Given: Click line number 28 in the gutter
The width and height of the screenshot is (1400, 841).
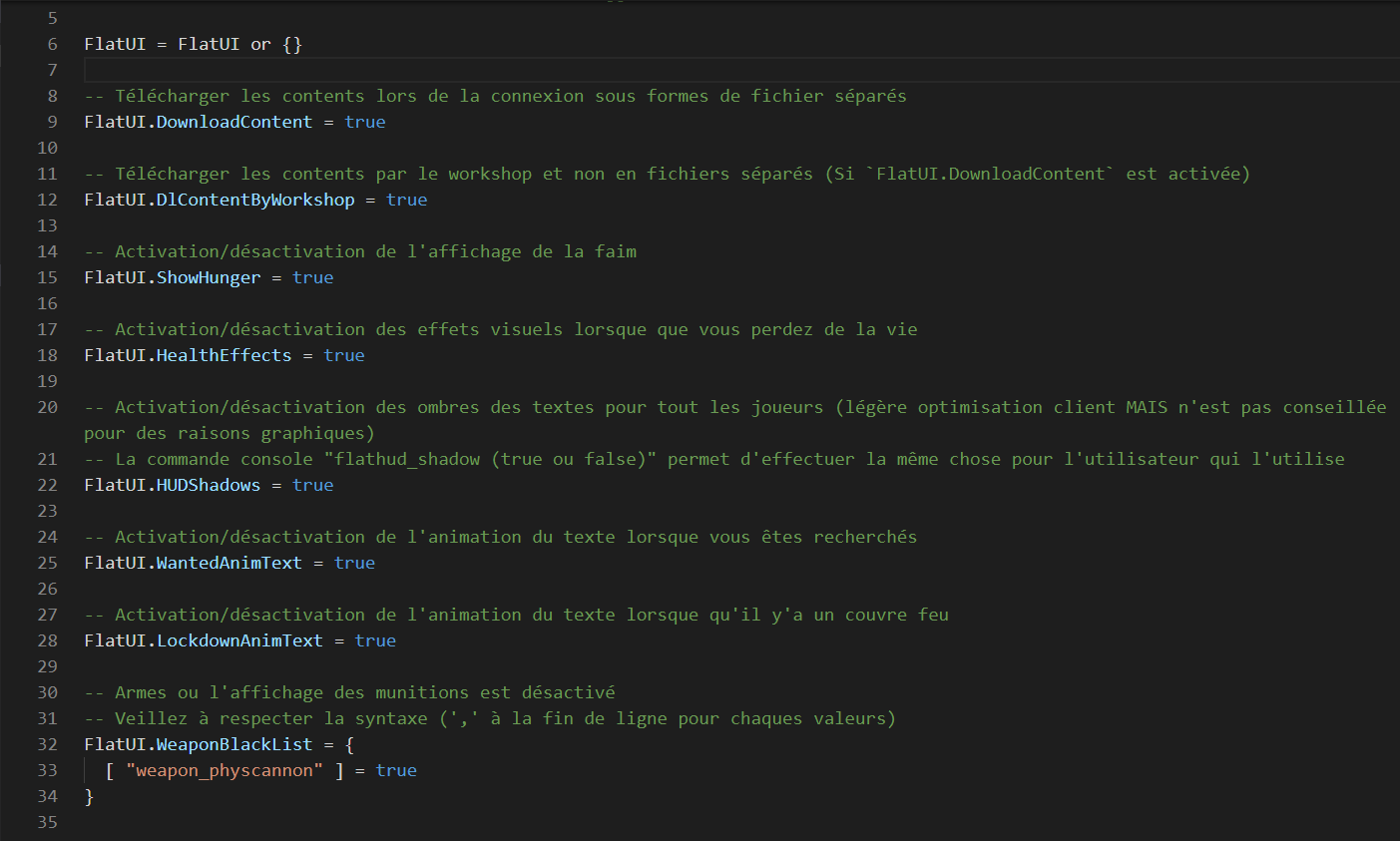Looking at the screenshot, I should [x=48, y=640].
